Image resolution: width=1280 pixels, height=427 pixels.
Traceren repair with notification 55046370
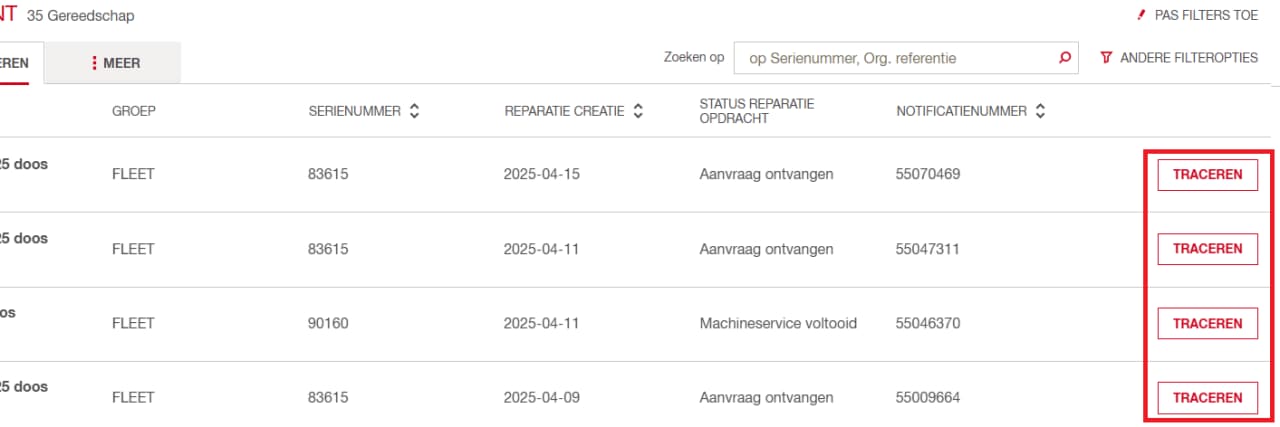point(1207,323)
